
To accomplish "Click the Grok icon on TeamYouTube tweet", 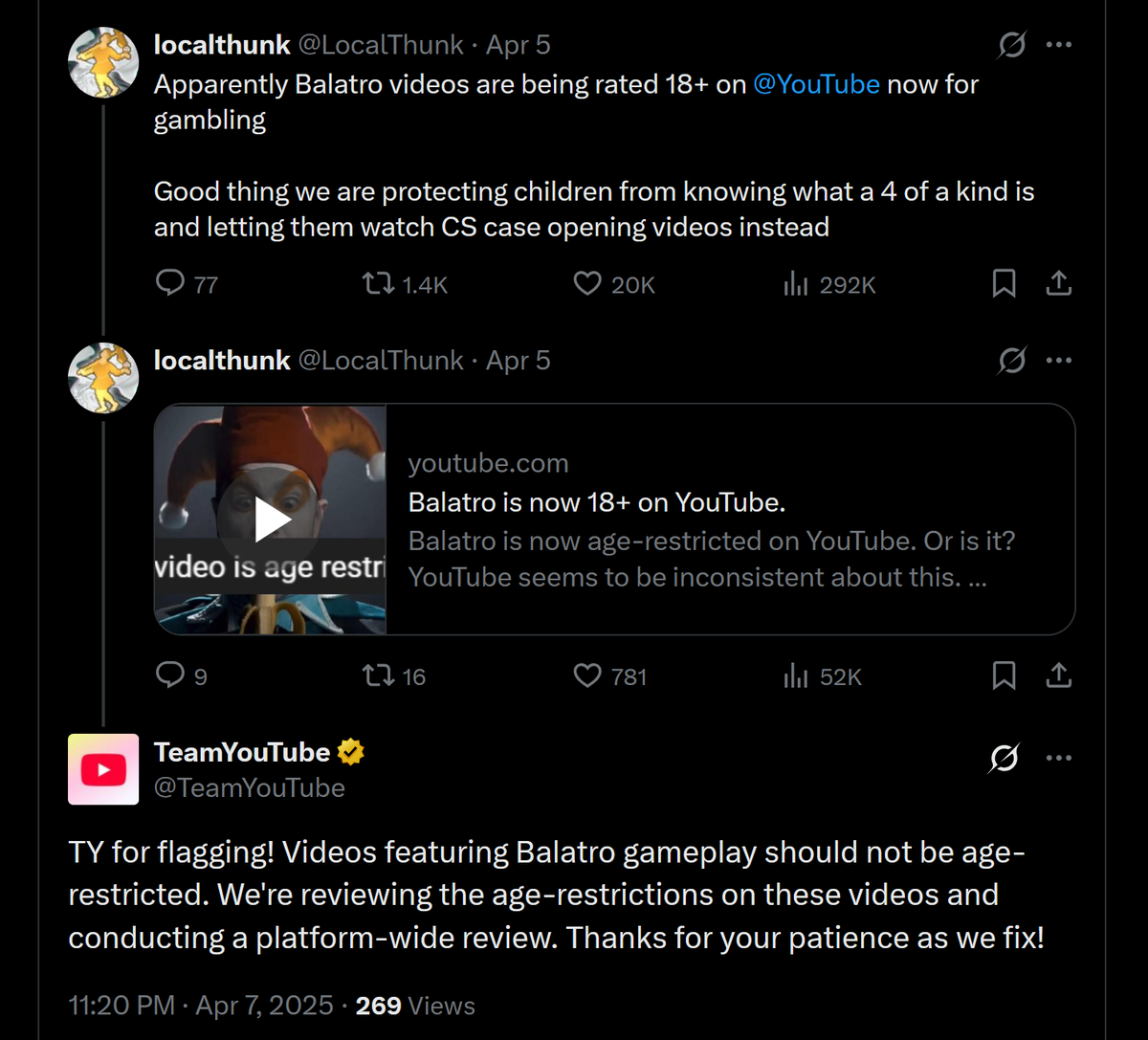I will click(1004, 758).
